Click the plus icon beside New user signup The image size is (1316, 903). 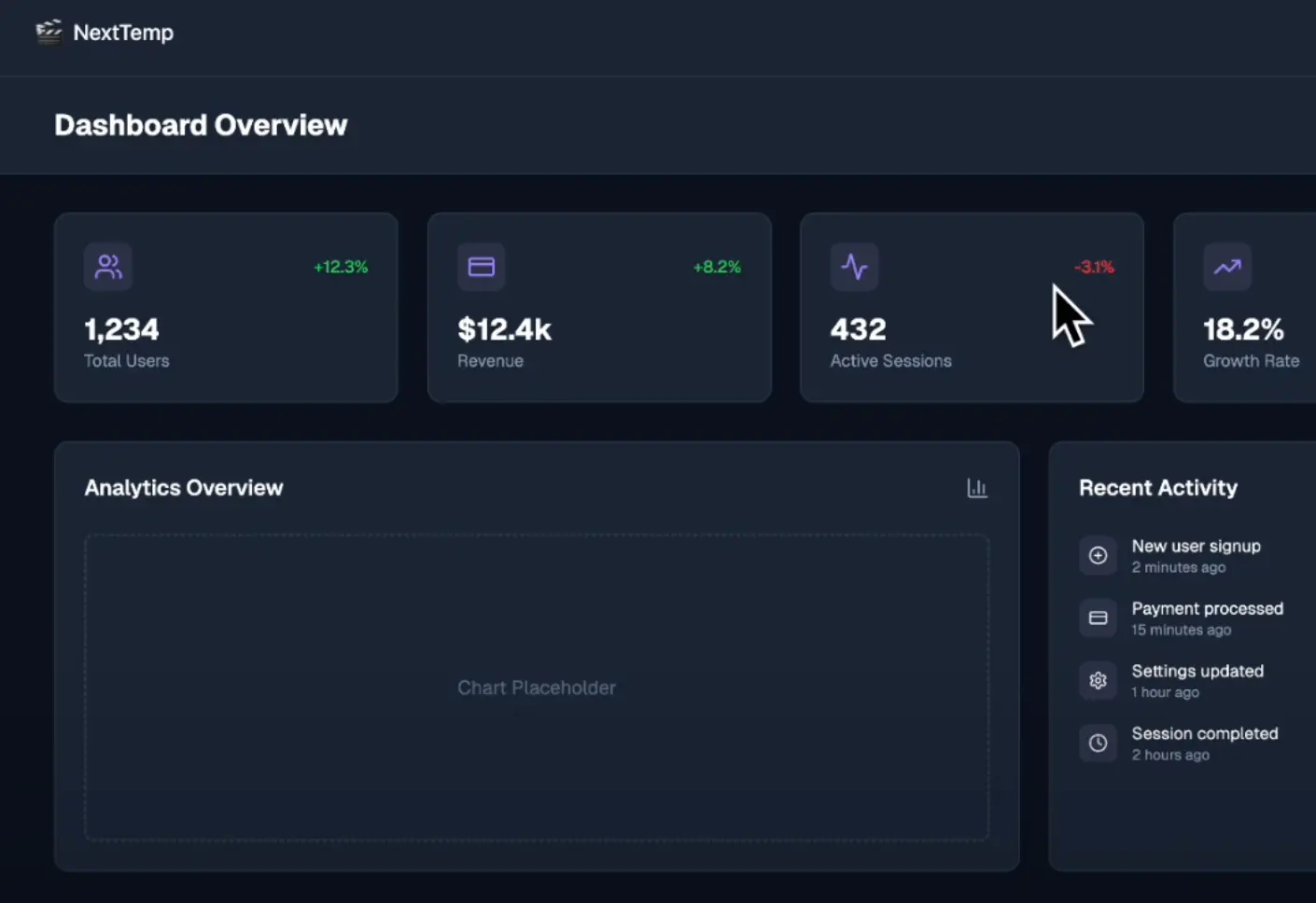click(x=1099, y=556)
